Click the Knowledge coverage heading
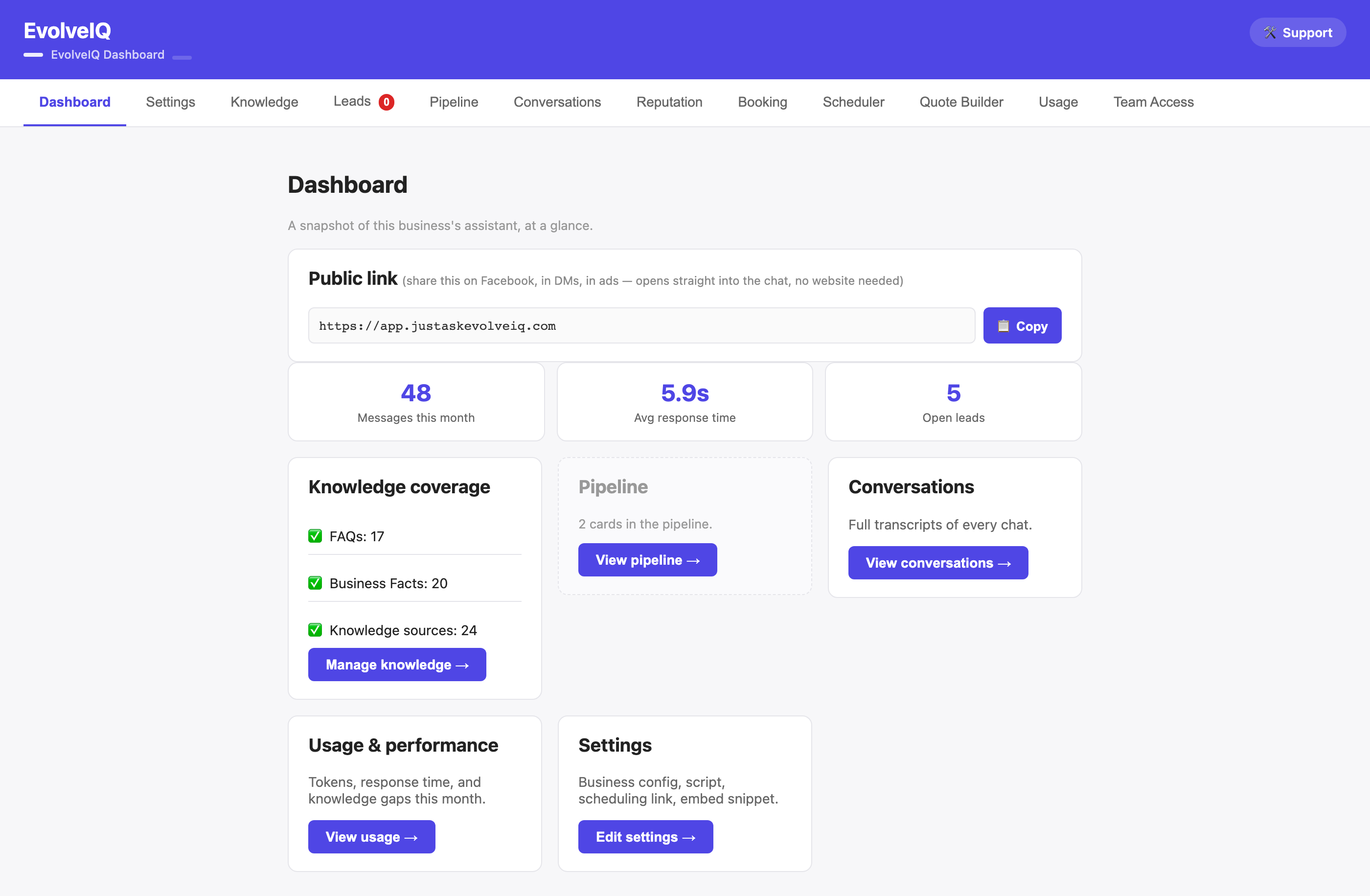The image size is (1370, 896). [399, 487]
